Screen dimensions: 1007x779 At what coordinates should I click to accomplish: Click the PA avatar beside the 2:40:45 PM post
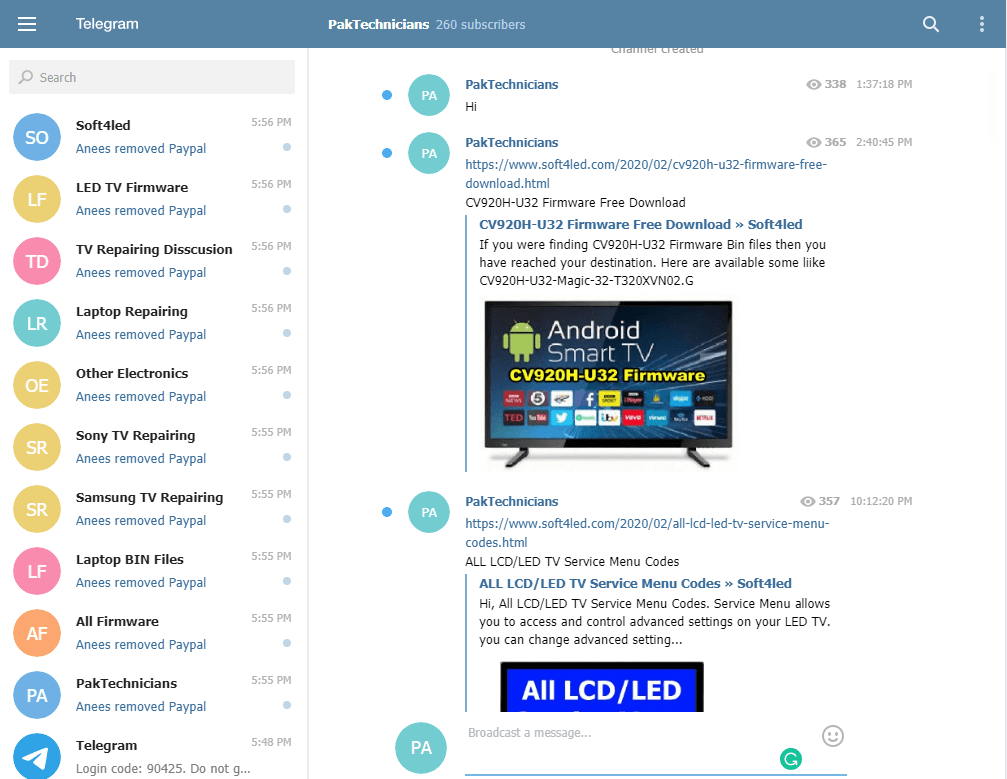coord(429,153)
